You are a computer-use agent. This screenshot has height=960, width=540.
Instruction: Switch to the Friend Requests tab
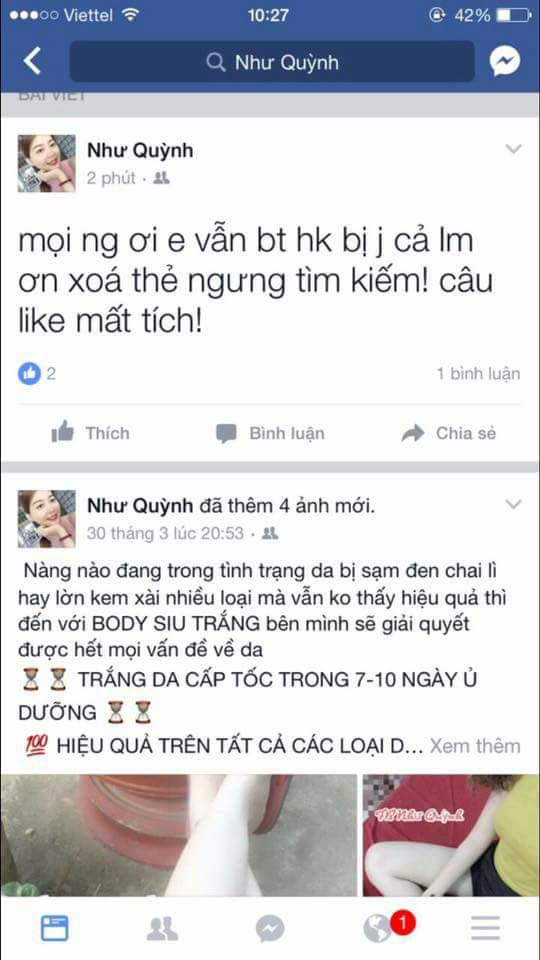pos(162,929)
